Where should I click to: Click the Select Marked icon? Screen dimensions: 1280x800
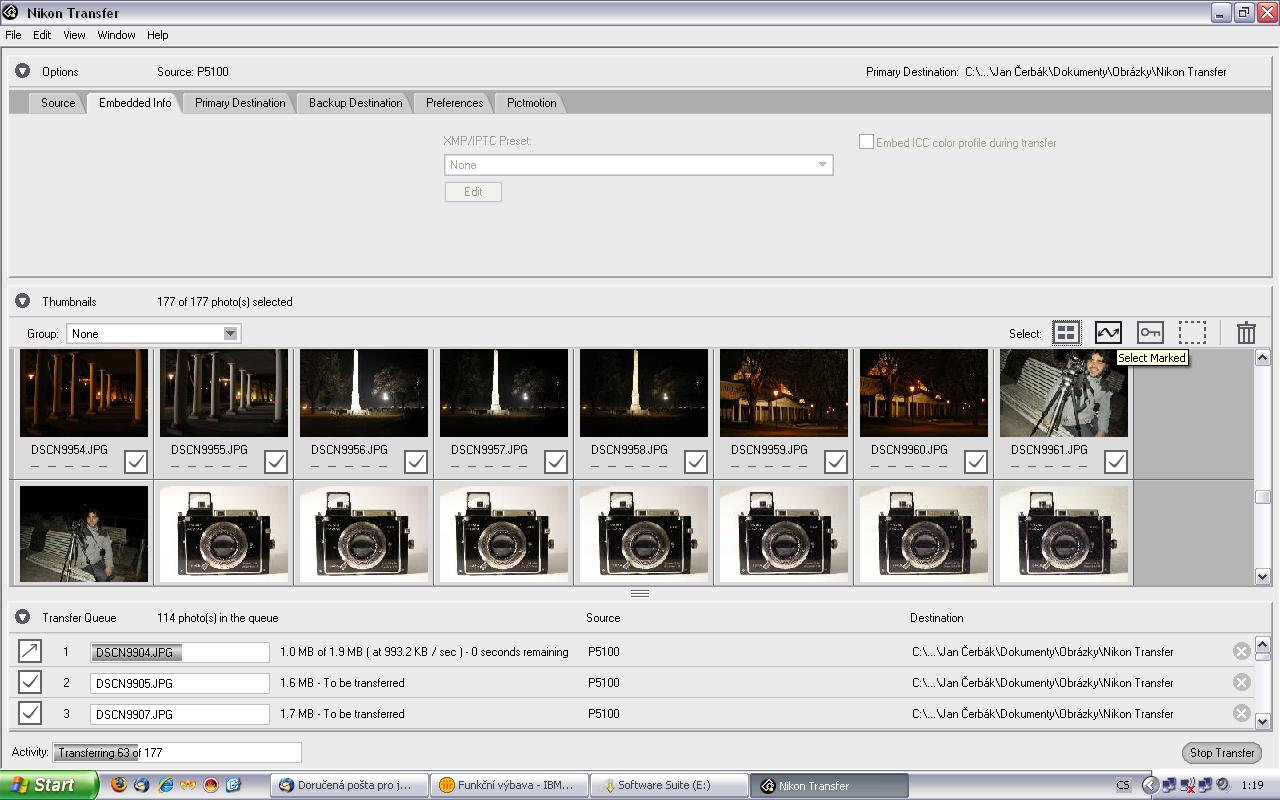(1108, 333)
